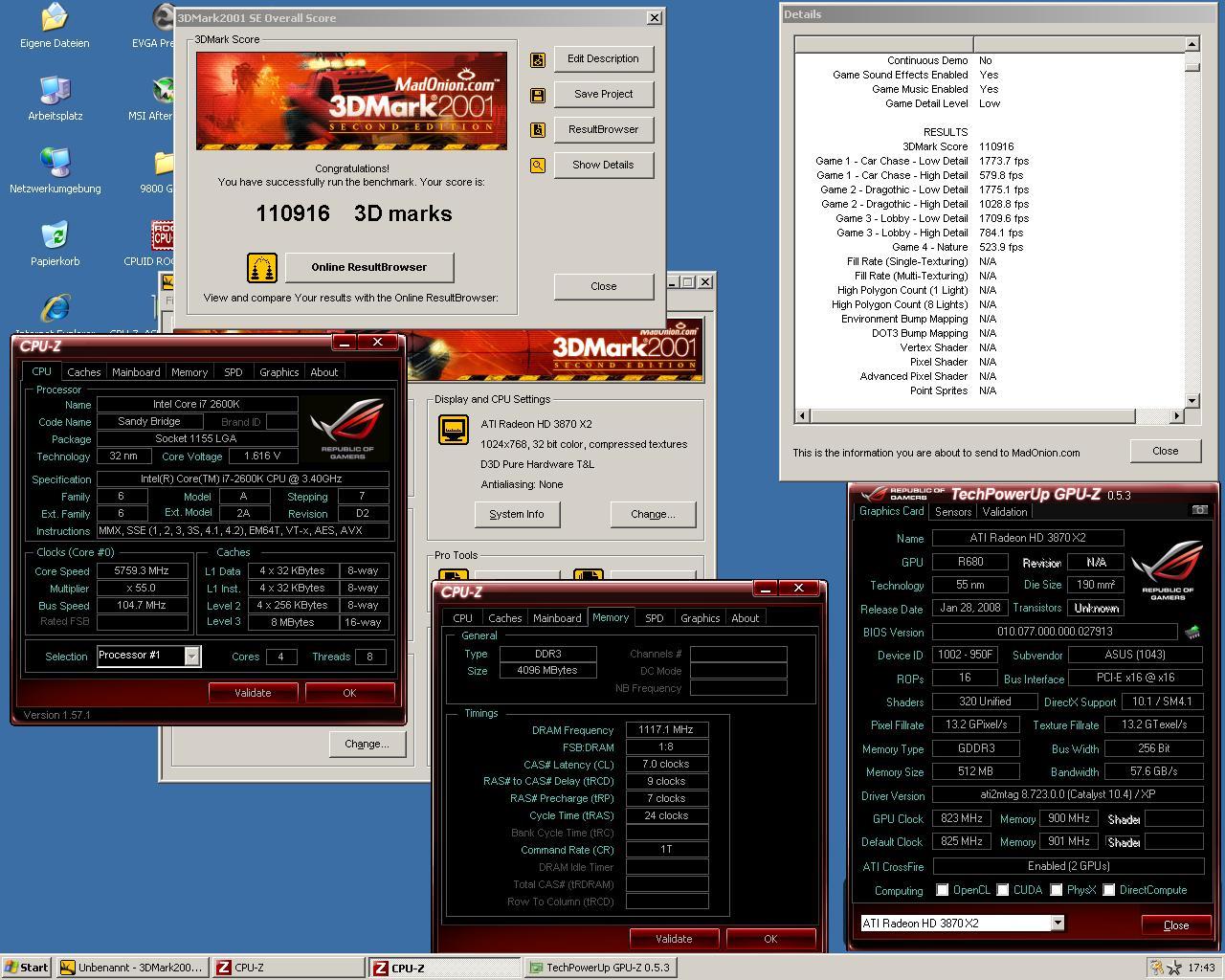Click the Online ResultBrowser button
The height and width of the screenshot is (980, 1225).
369,268
